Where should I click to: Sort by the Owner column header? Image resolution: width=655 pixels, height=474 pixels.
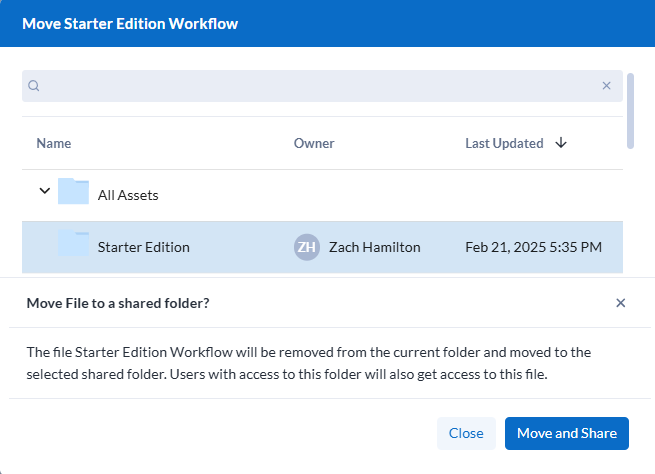314,143
